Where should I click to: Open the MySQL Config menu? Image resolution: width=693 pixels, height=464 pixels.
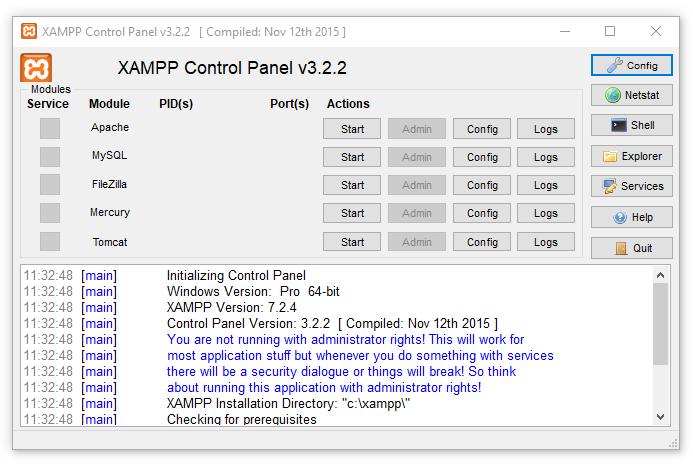tap(482, 157)
